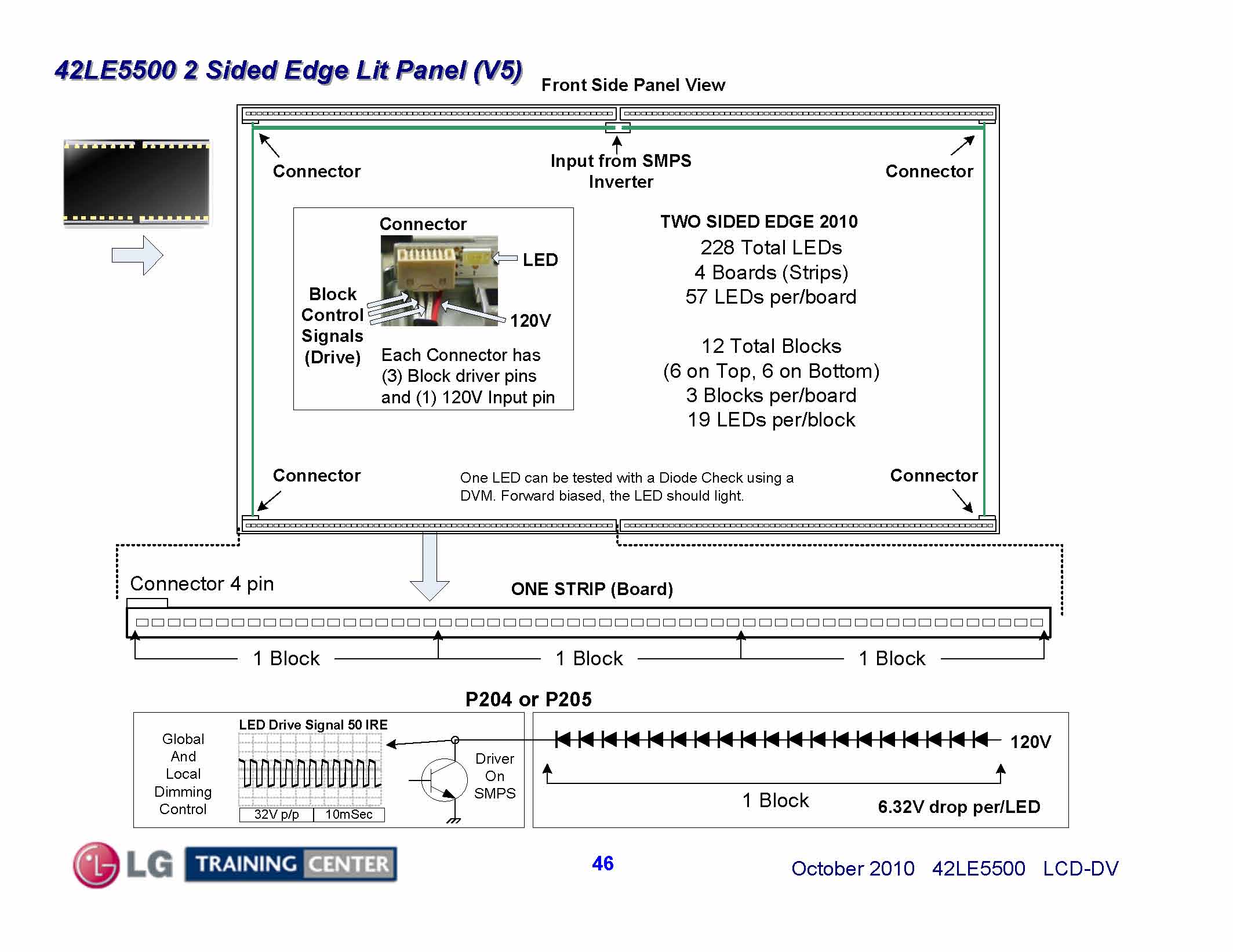This screenshot has height=952, width=1233.
Task: Click the LG logo circle
Action: pos(96,865)
